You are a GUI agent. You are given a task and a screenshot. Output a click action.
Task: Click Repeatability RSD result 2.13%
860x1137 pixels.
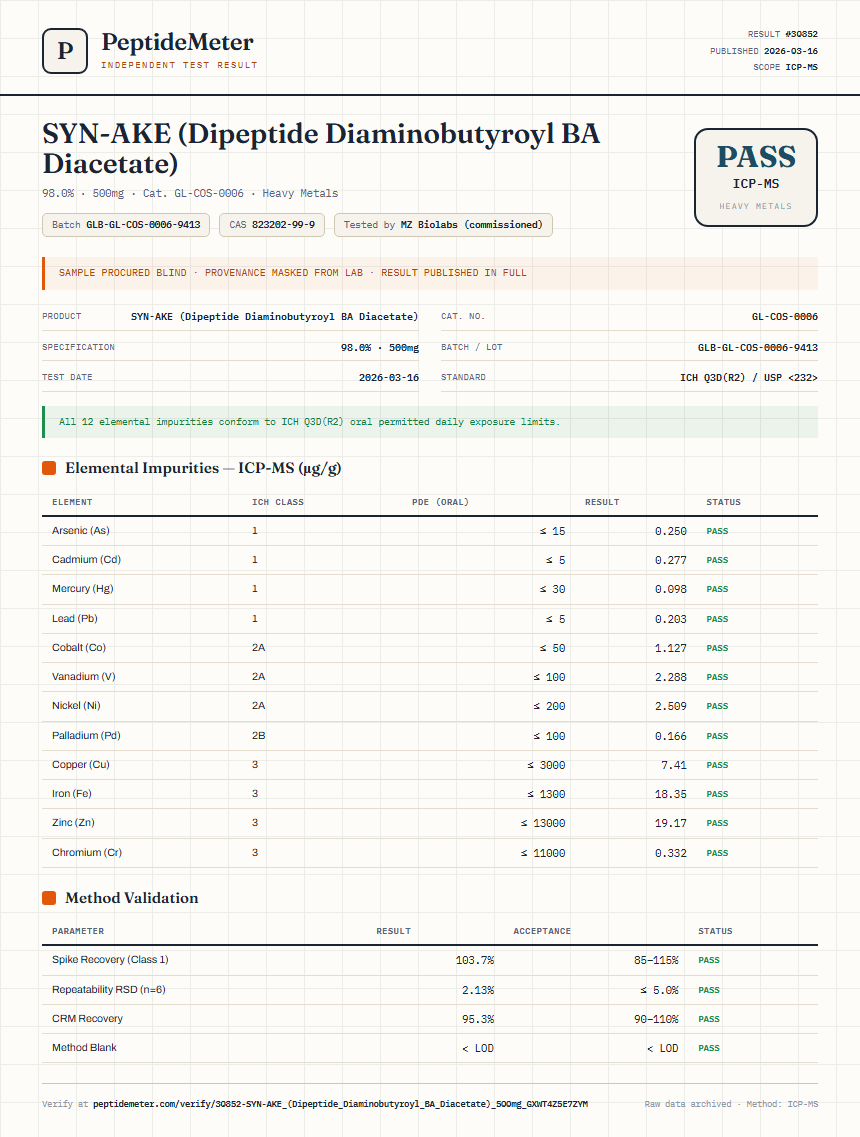pyautogui.click(x=478, y=991)
